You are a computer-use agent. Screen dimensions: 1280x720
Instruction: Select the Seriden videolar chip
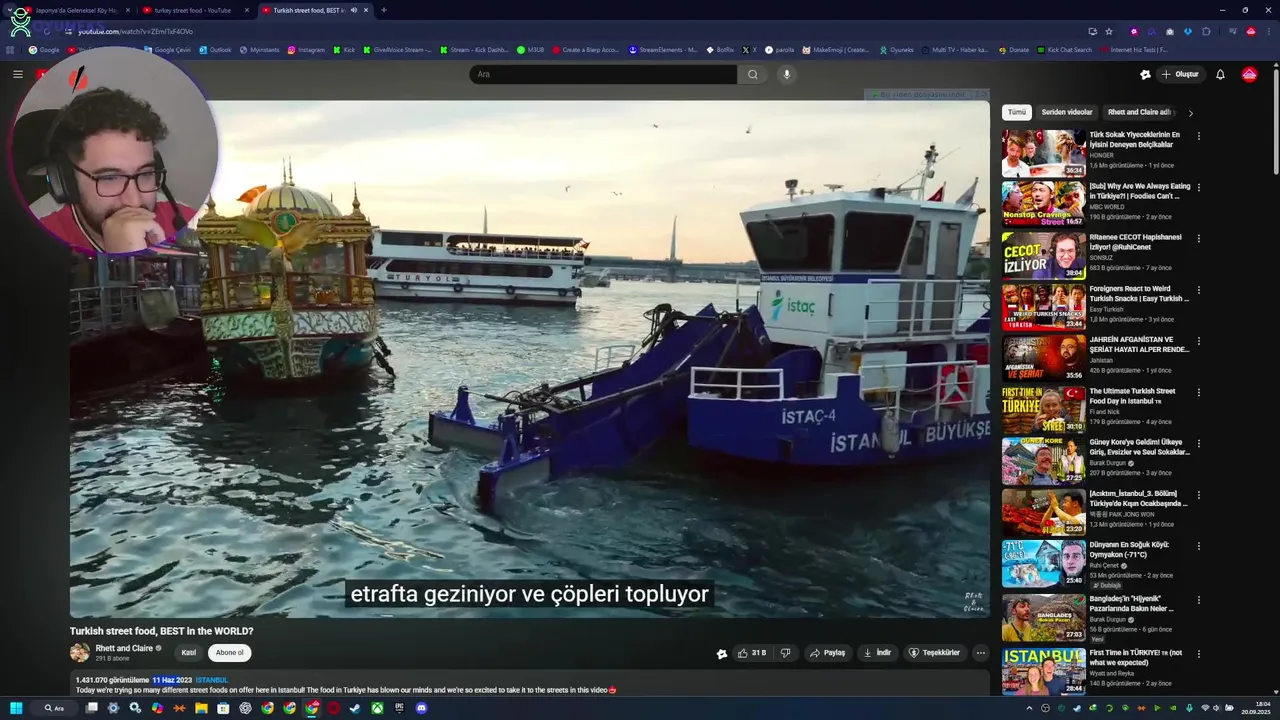tap(1067, 112)
